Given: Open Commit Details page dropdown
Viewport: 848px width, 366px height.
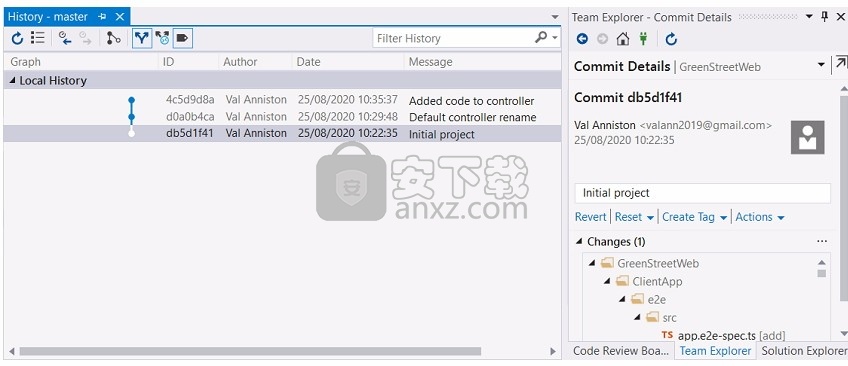Looking at the screenshot, I should pos(821,65).
